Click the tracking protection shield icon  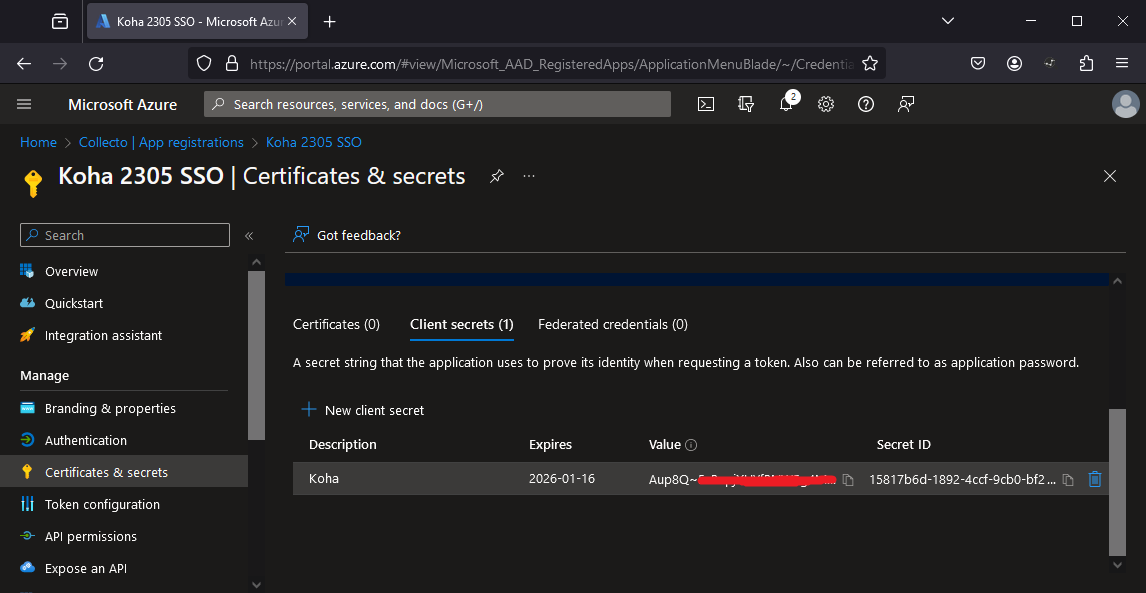pos(204,64)
